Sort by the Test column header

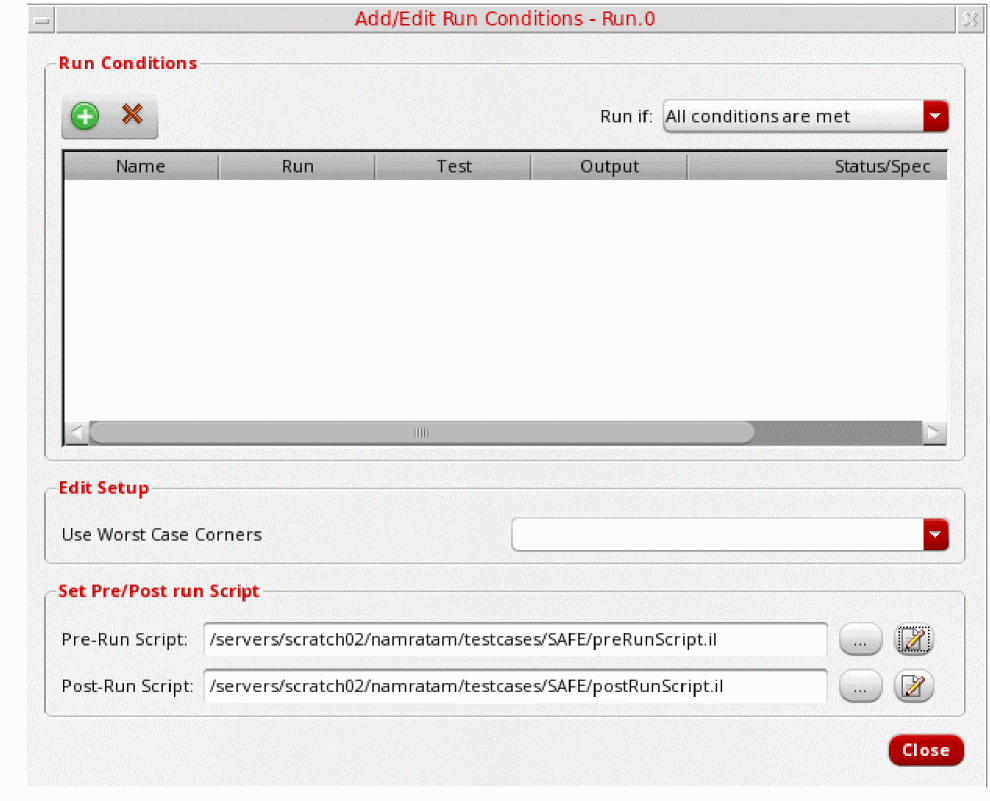(453, 167)
